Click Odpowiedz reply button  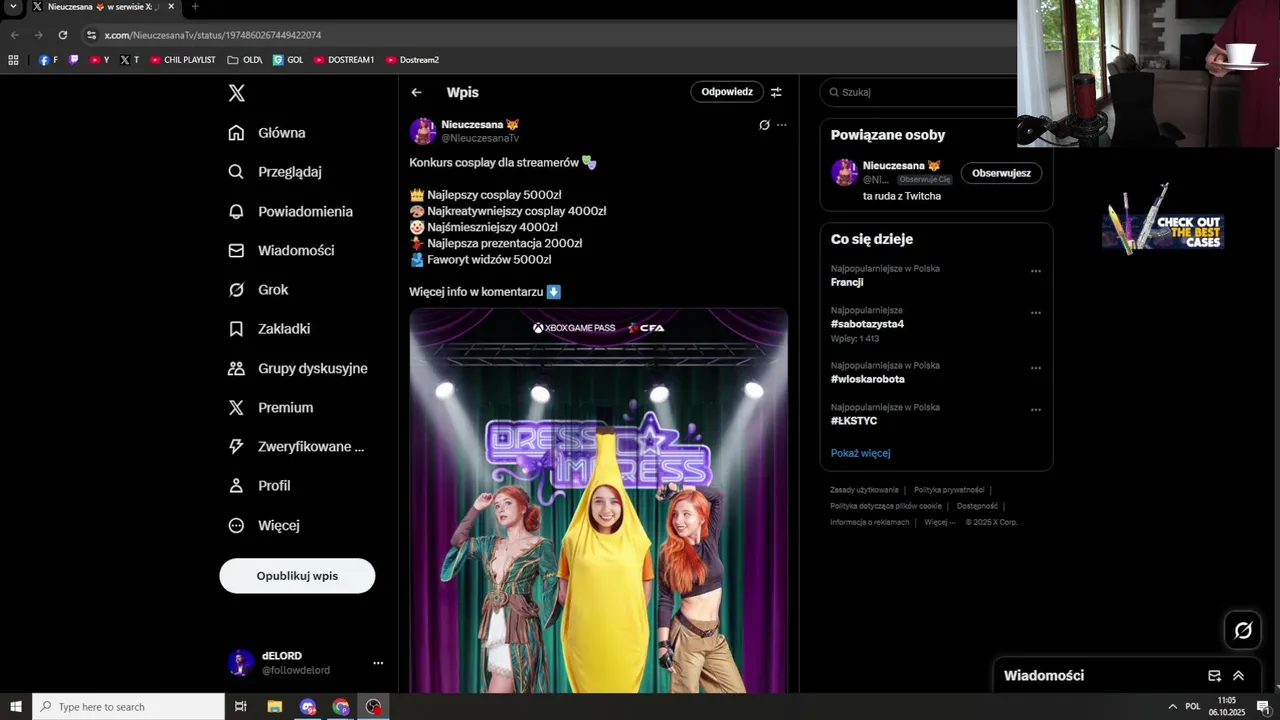click(x=727, y=92)
